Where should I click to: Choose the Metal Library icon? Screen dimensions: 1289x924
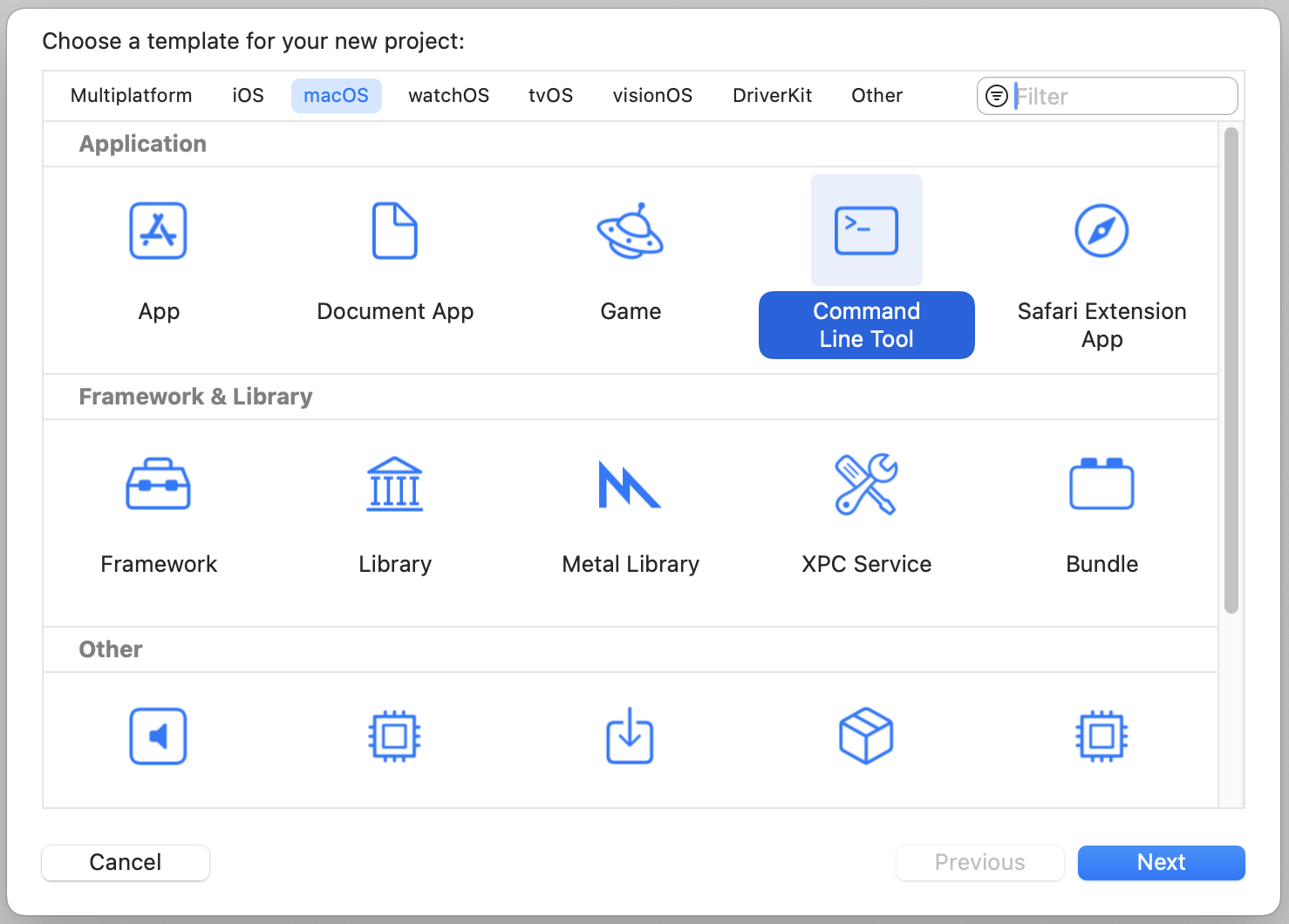(x=630, y=484)
